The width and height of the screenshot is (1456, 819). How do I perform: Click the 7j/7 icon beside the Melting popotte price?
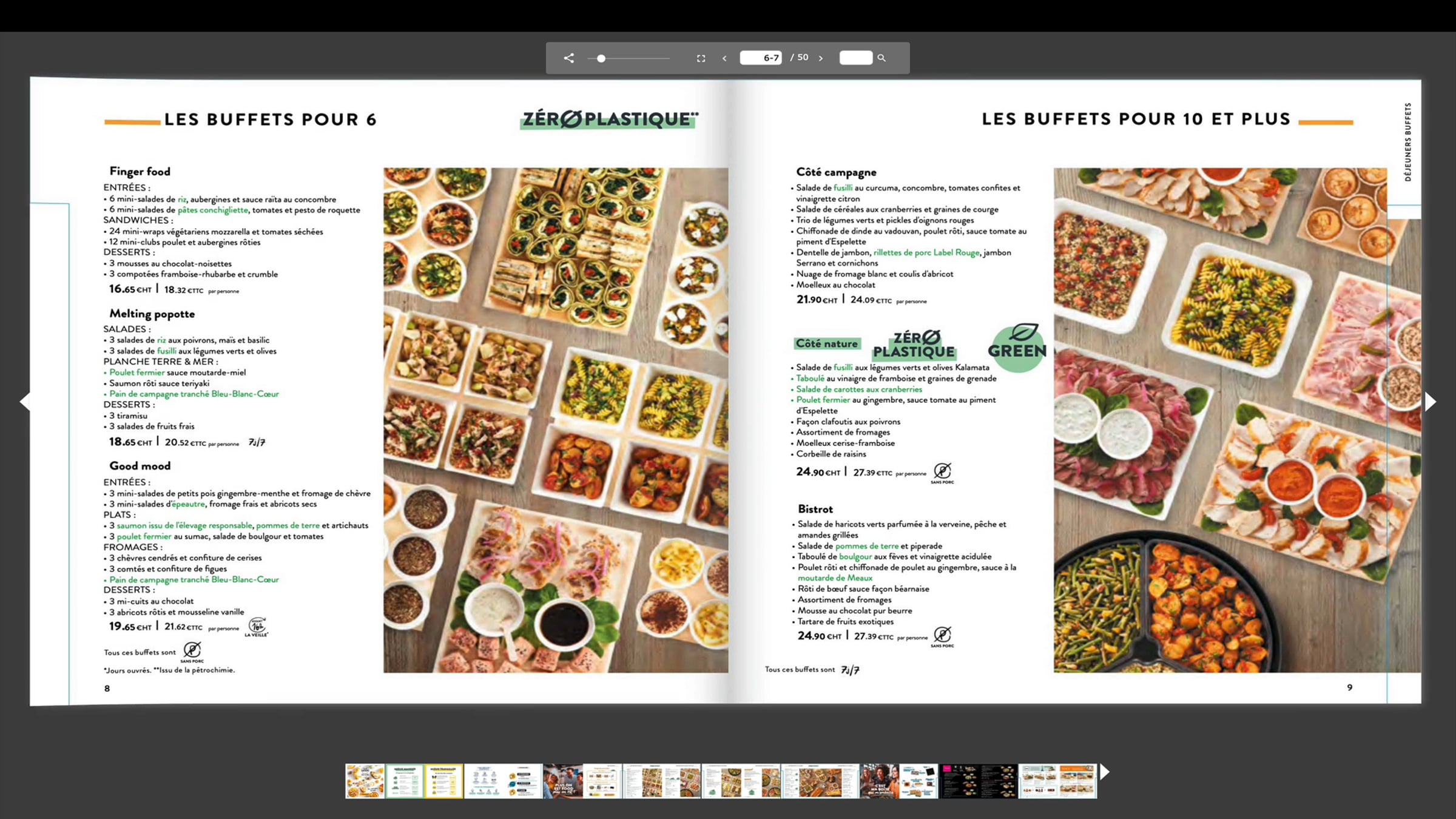tap(257, 442)
